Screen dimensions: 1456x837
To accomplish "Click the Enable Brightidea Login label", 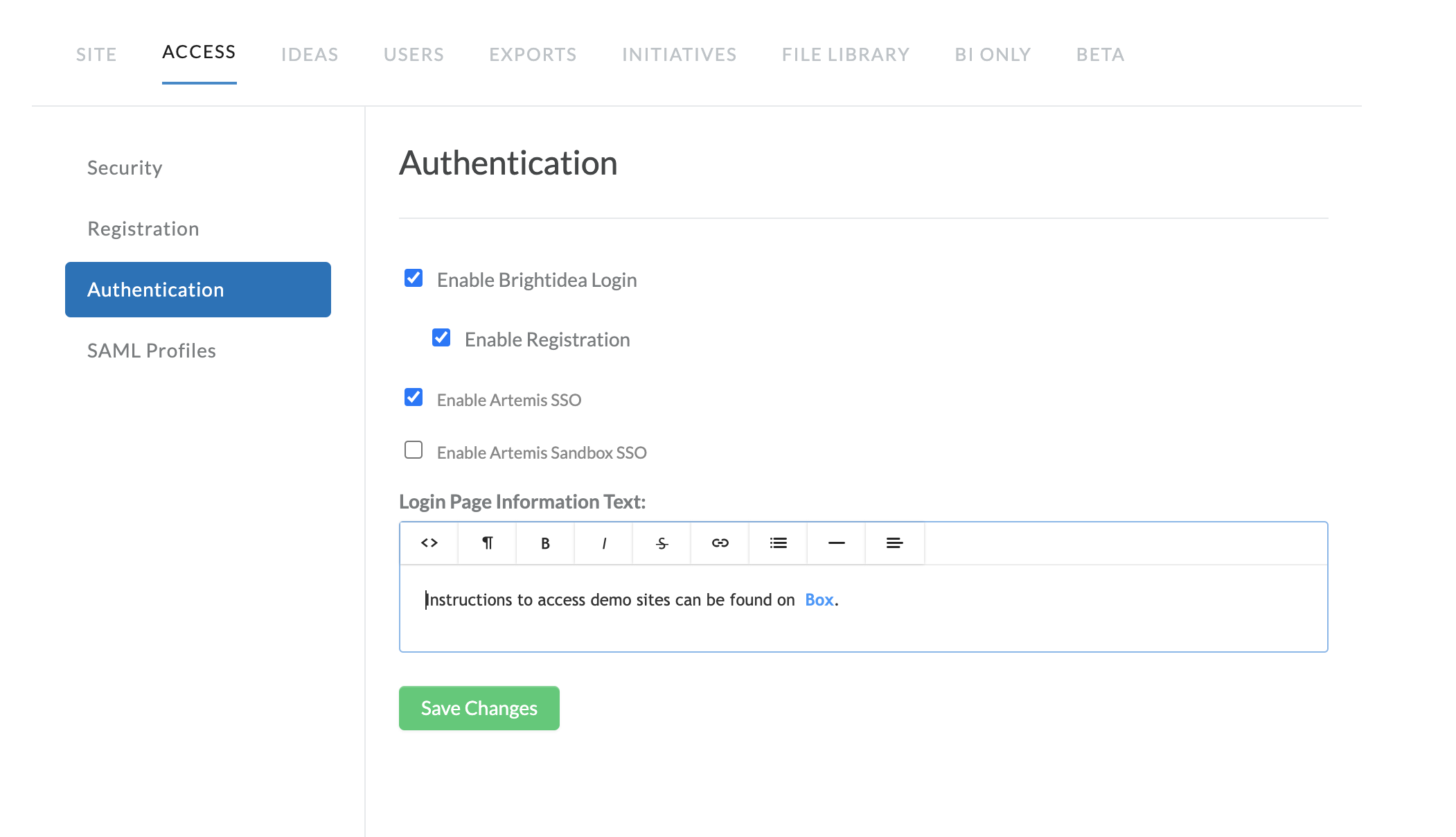I will click(x=537, y=280).
